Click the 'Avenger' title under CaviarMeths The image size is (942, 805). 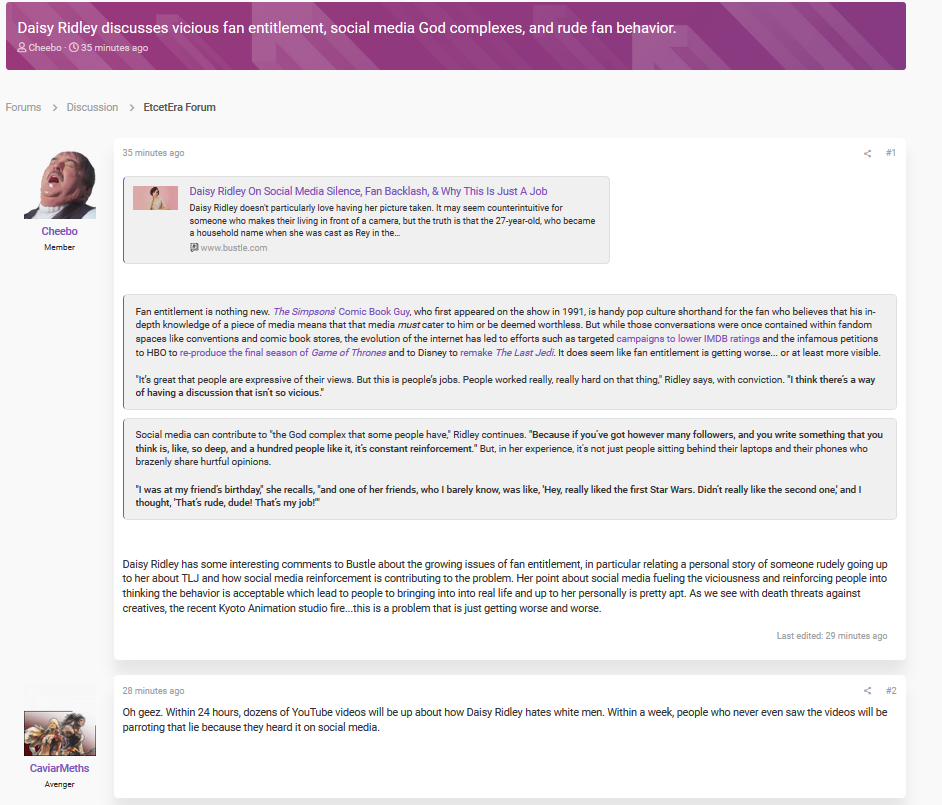(59, 784)
